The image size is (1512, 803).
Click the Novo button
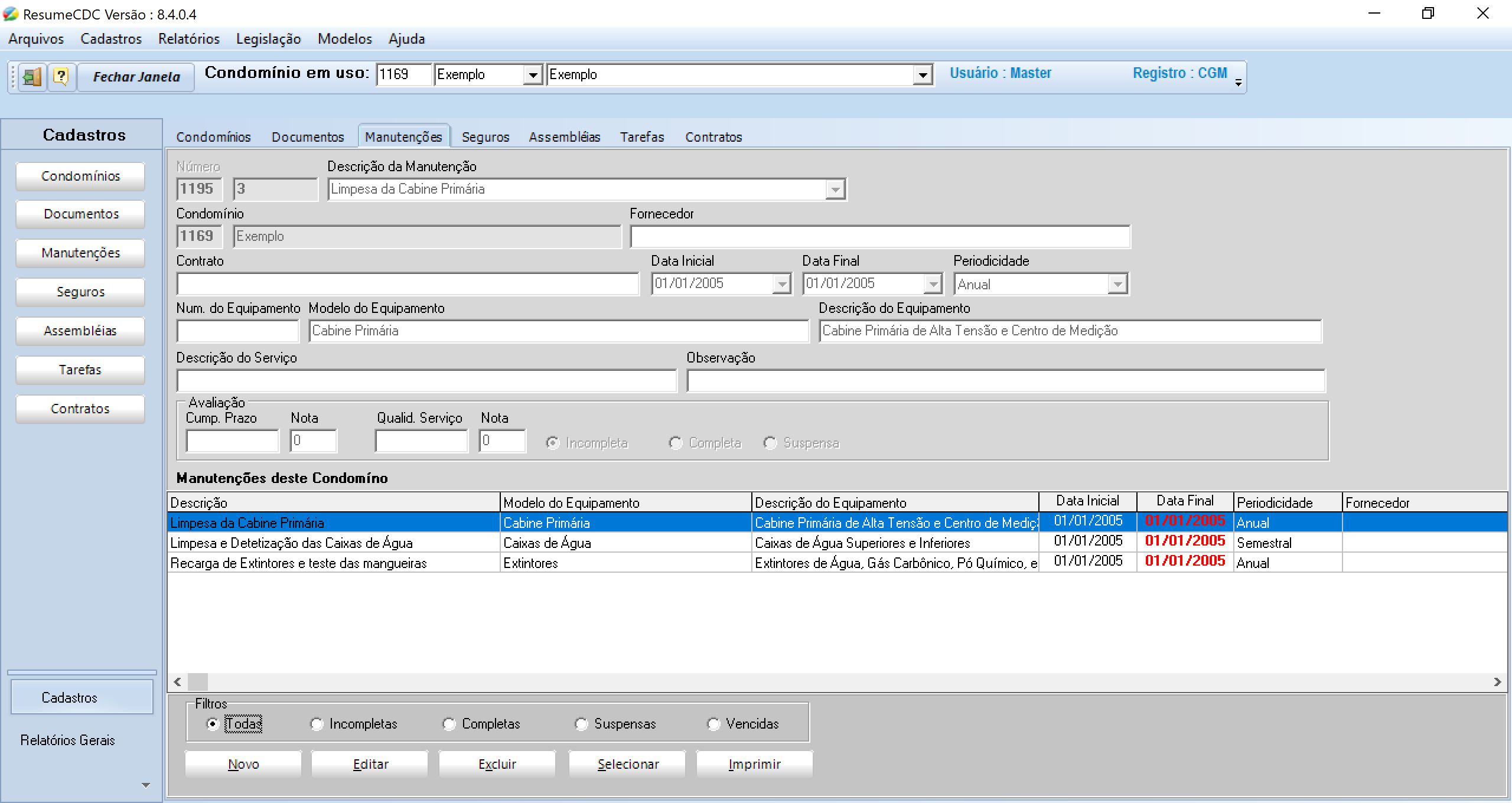(243, 764)
